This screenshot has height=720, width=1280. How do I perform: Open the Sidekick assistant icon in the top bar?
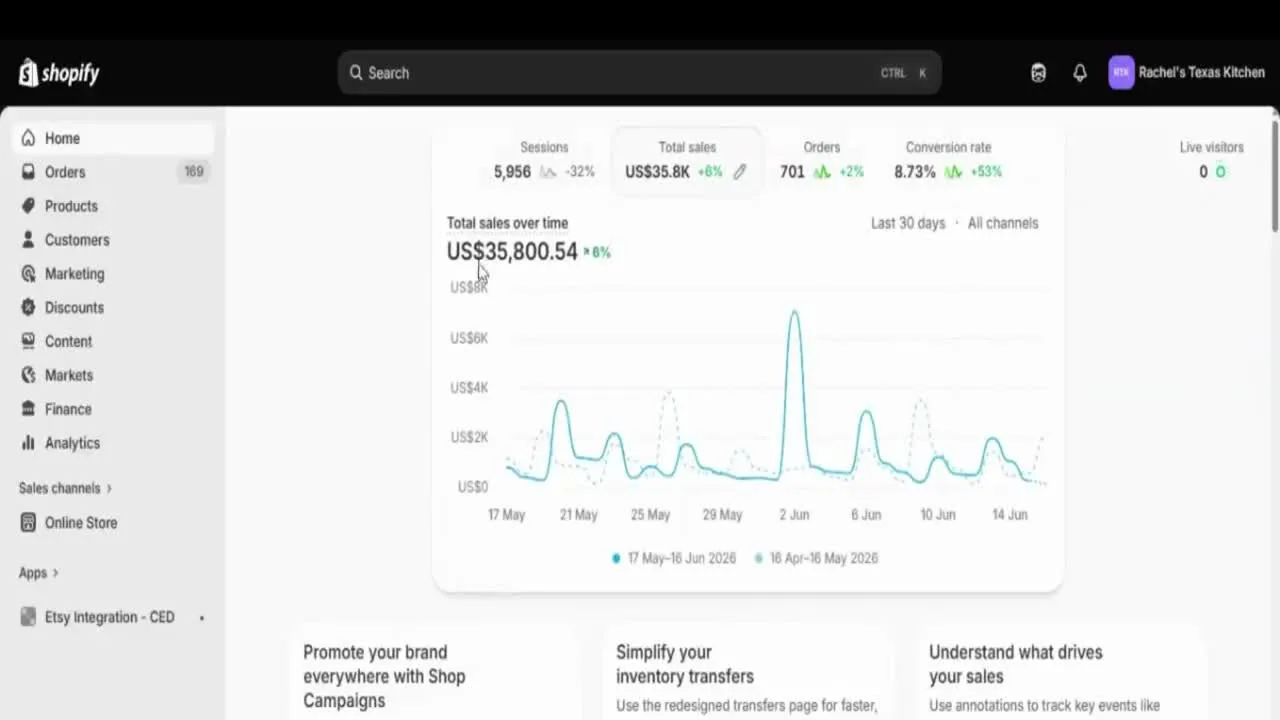click(x=1038, y=73)
